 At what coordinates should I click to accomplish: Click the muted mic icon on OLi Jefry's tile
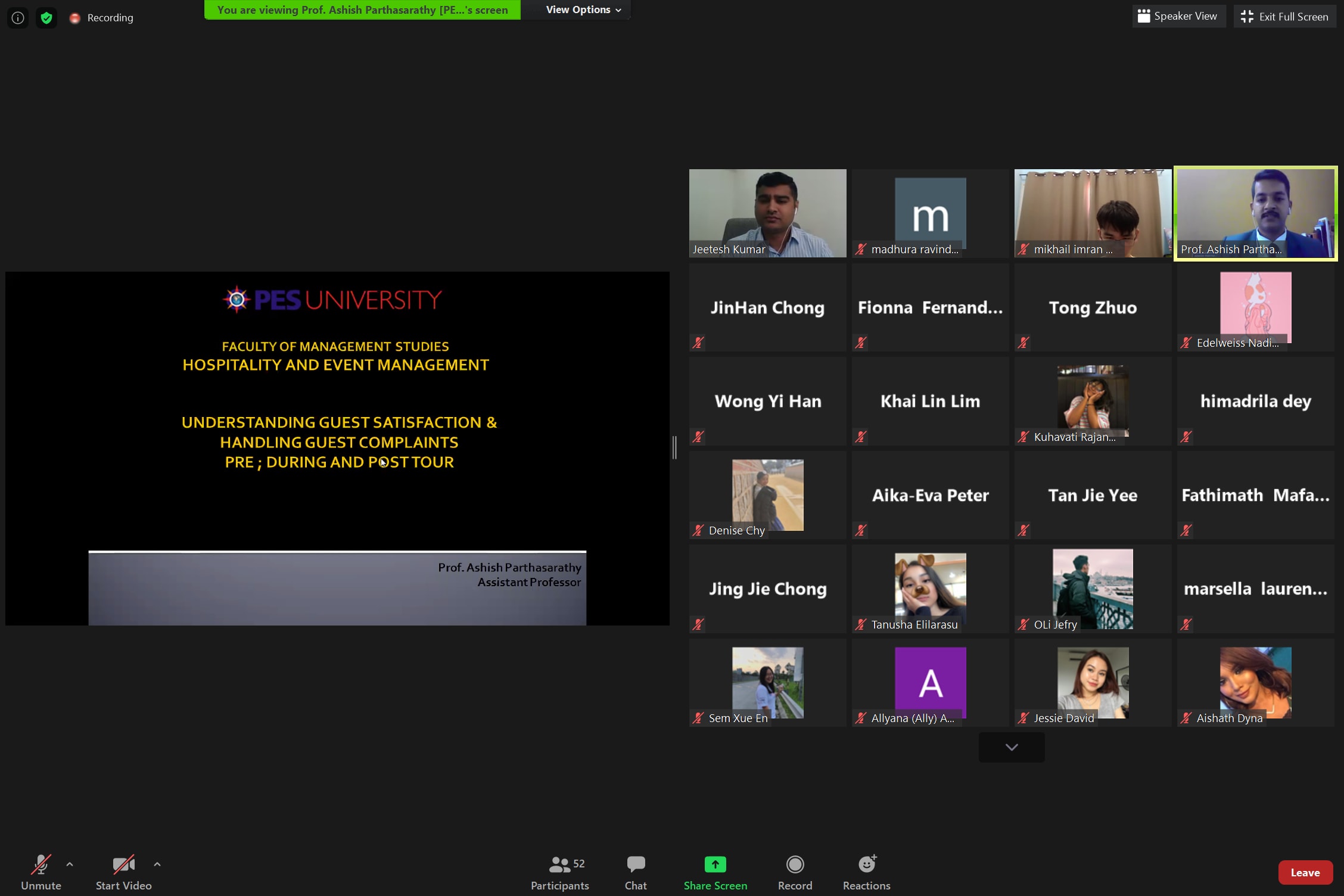[1023, 624]
